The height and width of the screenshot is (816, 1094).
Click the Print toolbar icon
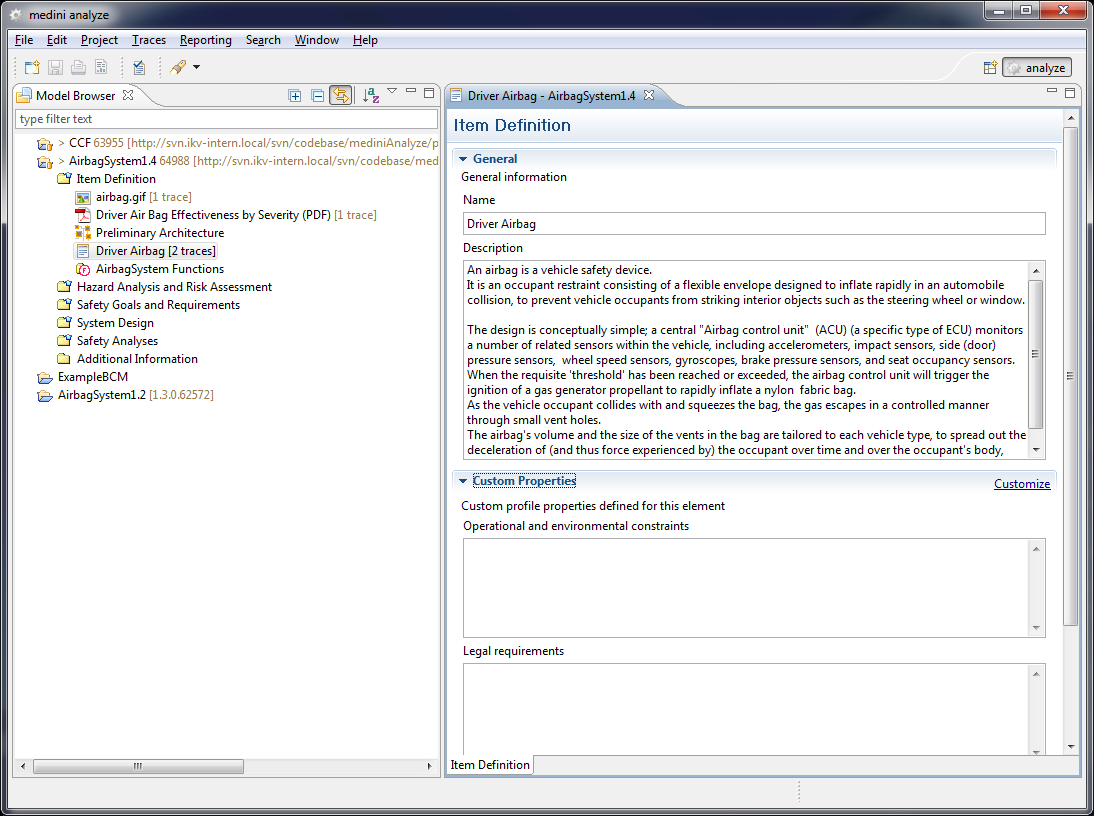click(79, 67)
